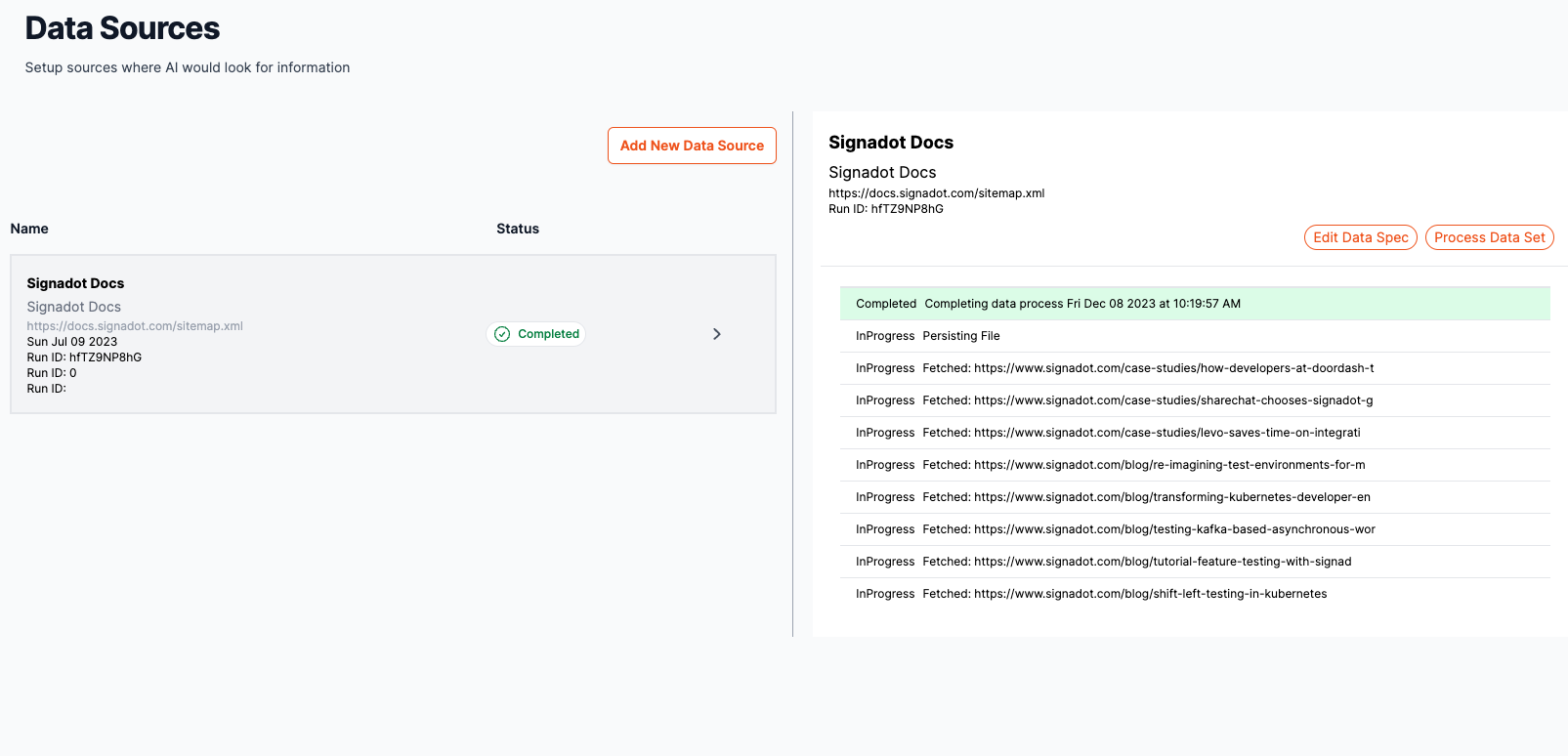Open the Edit Data Spec button
1568x756 pixels.
[x=1360, y=237]
